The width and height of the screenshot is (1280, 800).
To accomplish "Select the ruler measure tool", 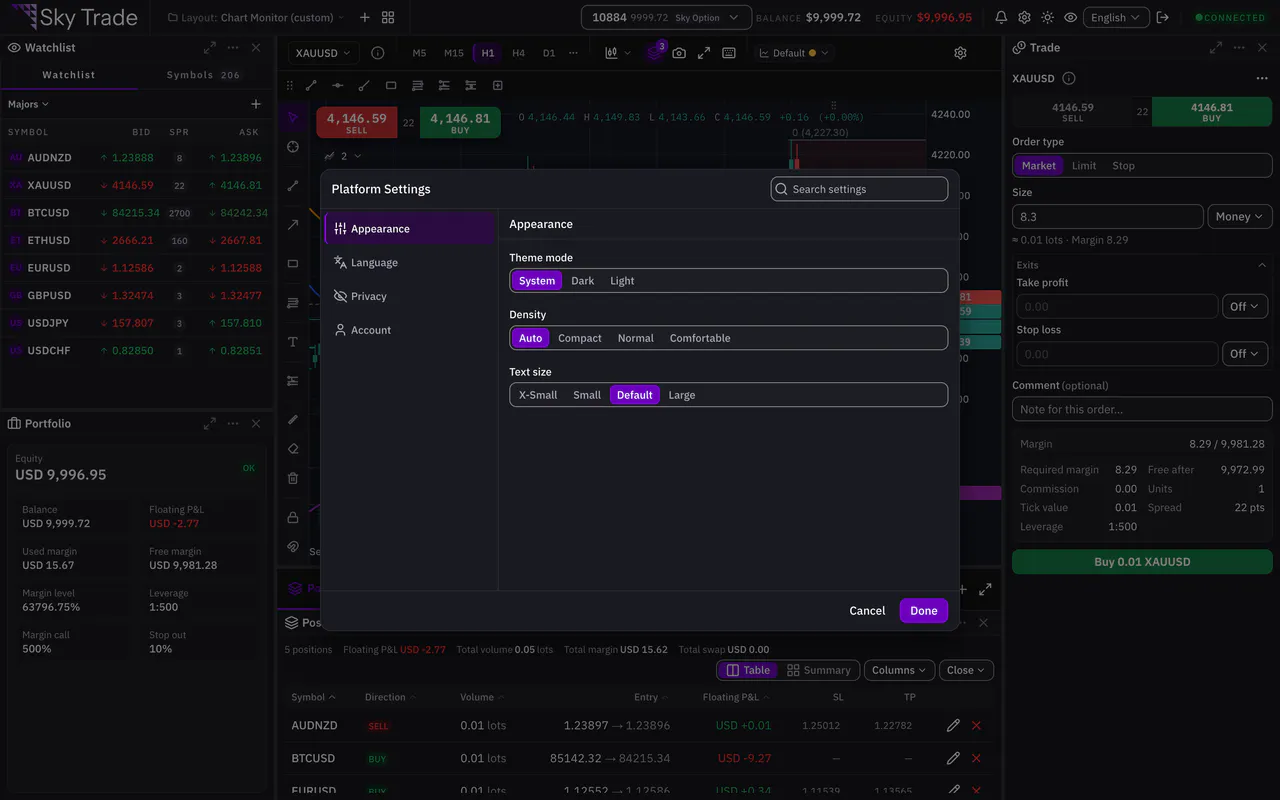I will point(293,420).
